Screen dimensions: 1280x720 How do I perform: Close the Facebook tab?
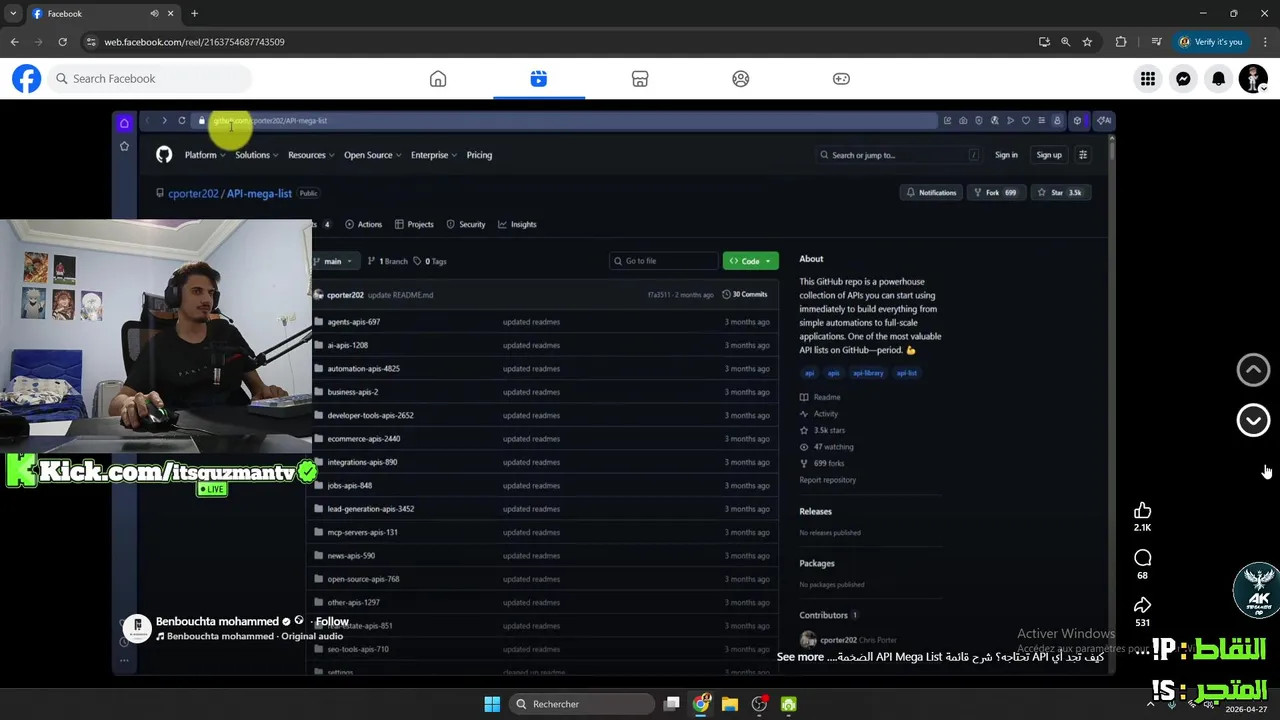[171, 14]
